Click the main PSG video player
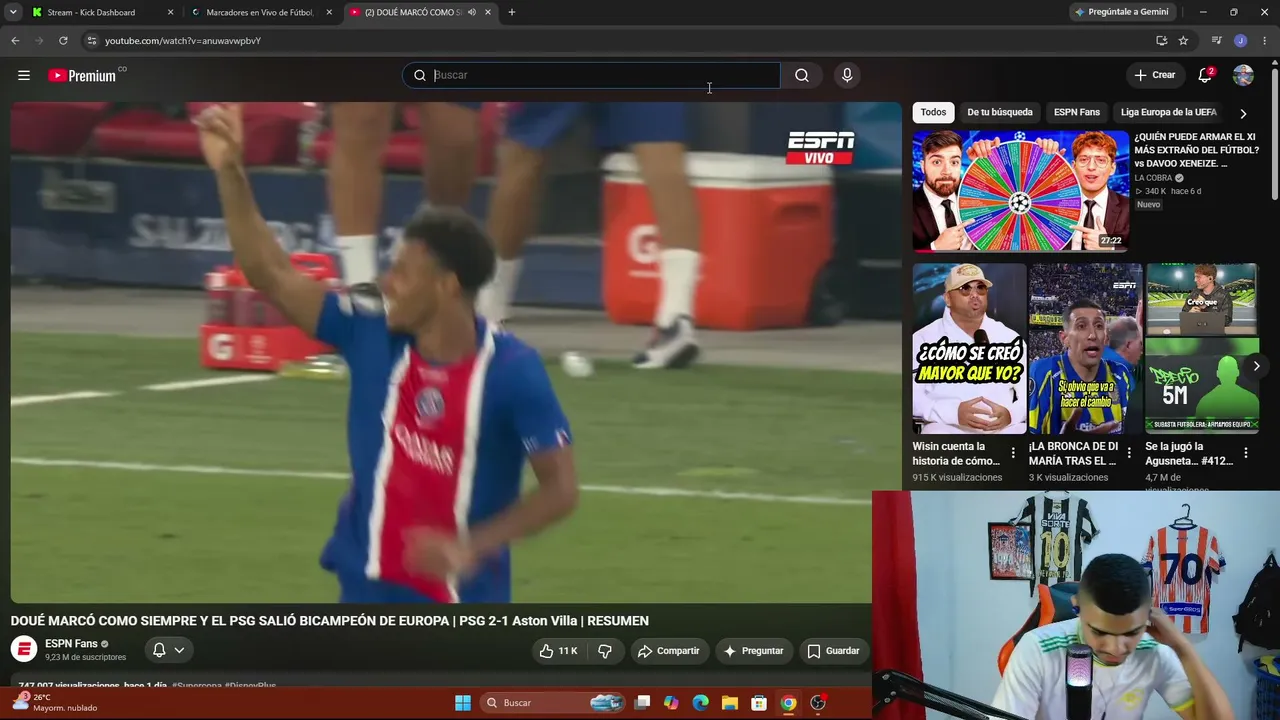The image size is (1280, 720). coord(456,352)
